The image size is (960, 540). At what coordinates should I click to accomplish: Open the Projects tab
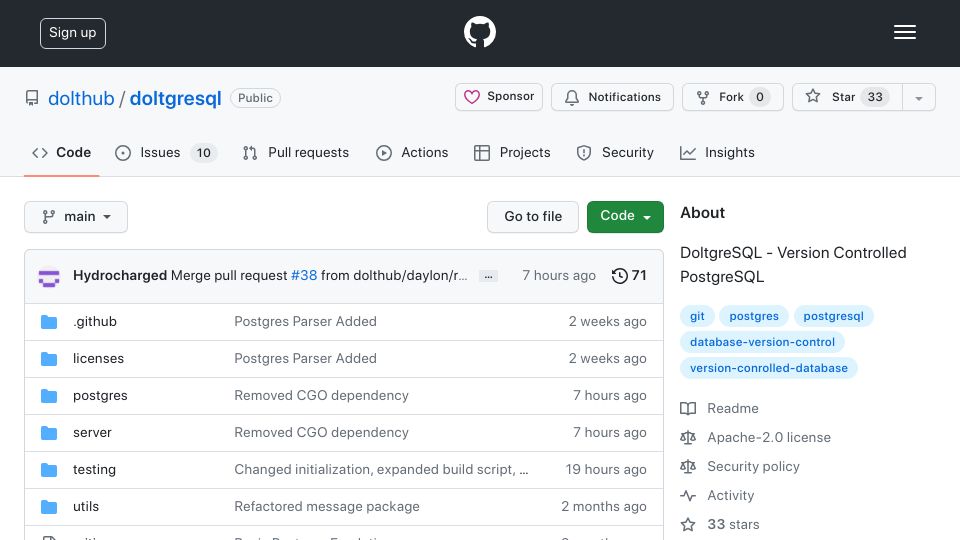point(512,152)
